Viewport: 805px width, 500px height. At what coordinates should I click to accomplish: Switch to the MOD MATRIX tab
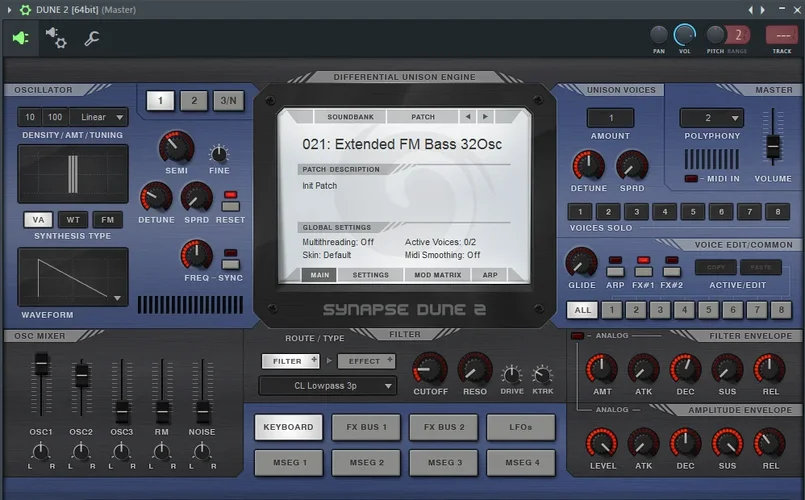tap(438, 275)
